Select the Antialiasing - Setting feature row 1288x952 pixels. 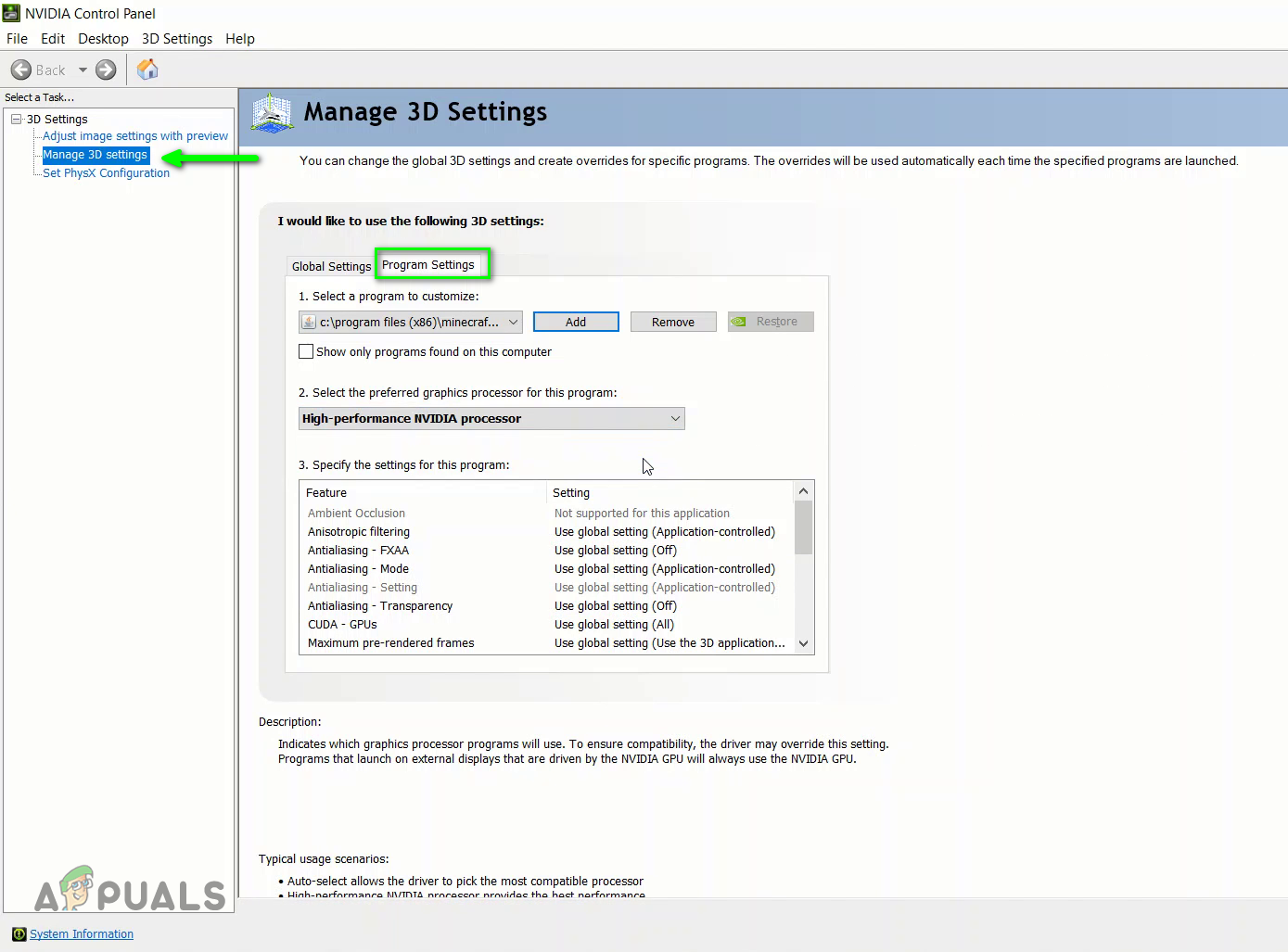point(547,587)
